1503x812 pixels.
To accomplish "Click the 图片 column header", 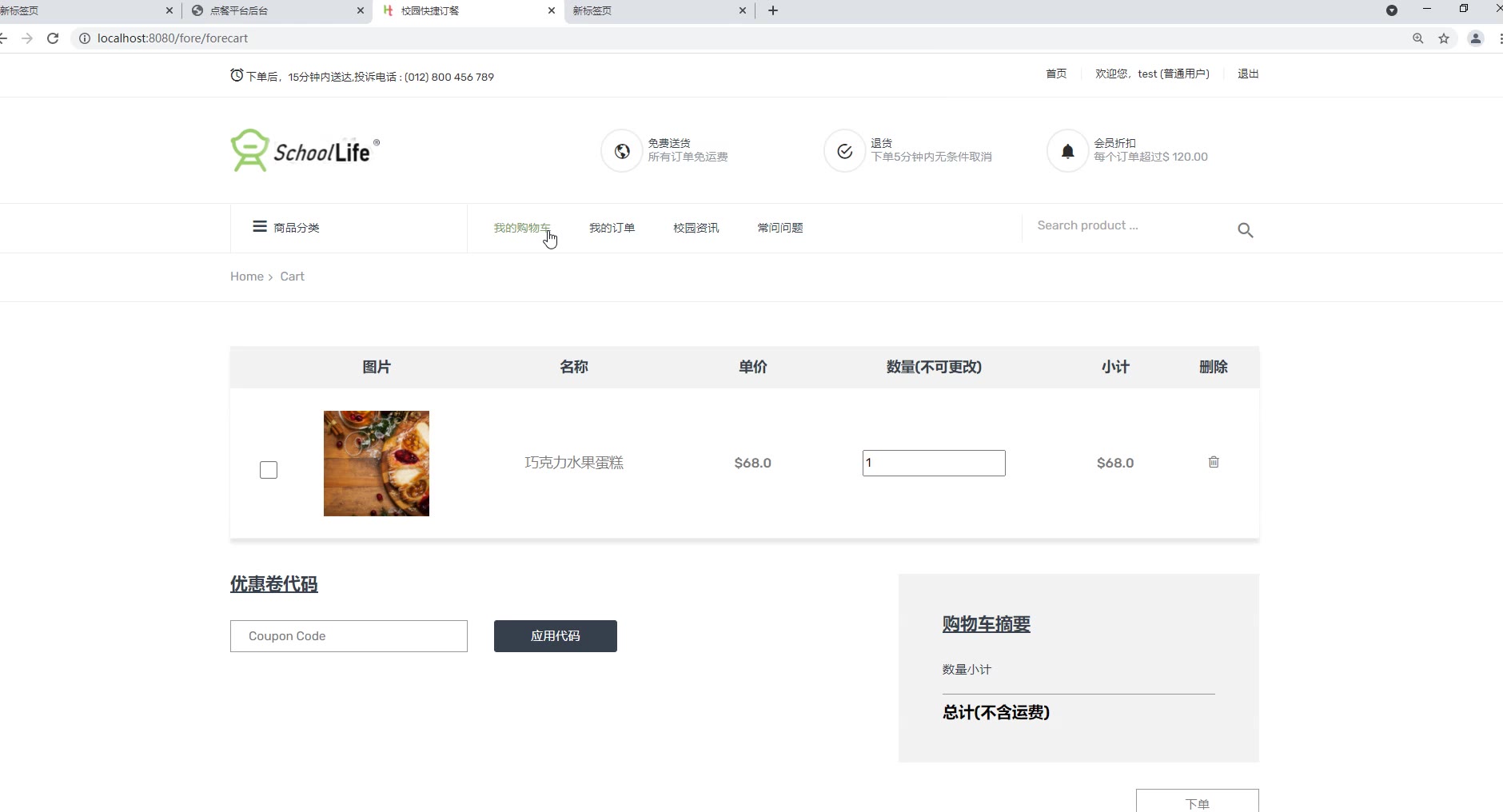I will pos(377,367).
